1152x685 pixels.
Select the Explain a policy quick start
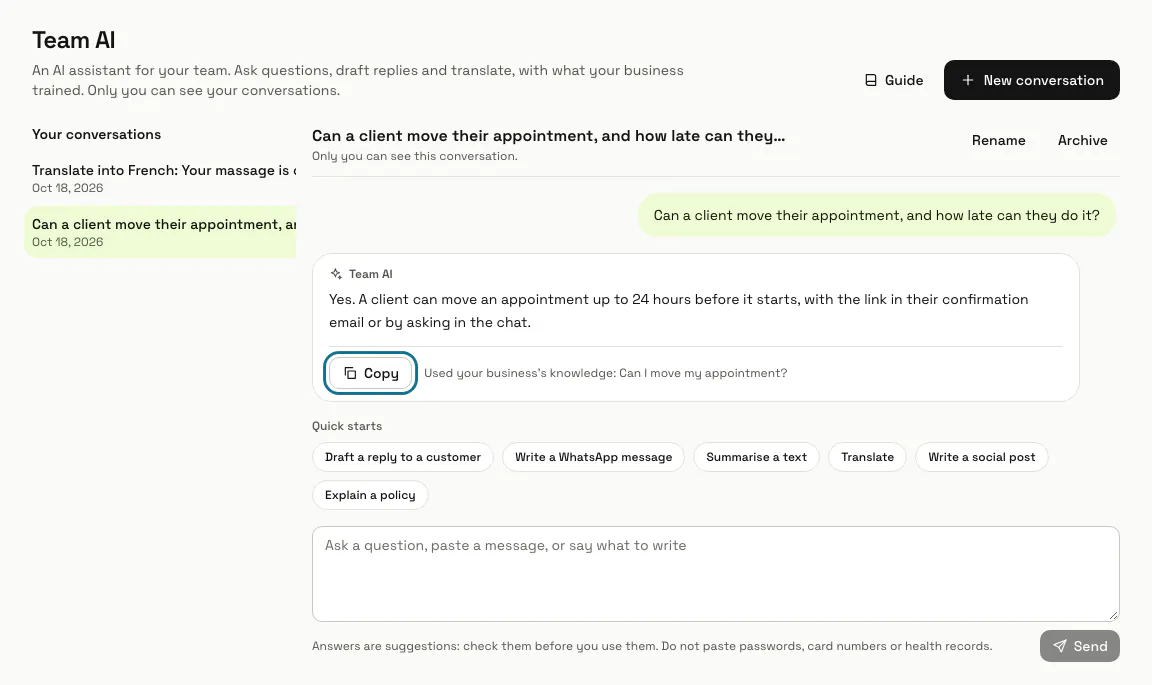[x=370, y=495]
